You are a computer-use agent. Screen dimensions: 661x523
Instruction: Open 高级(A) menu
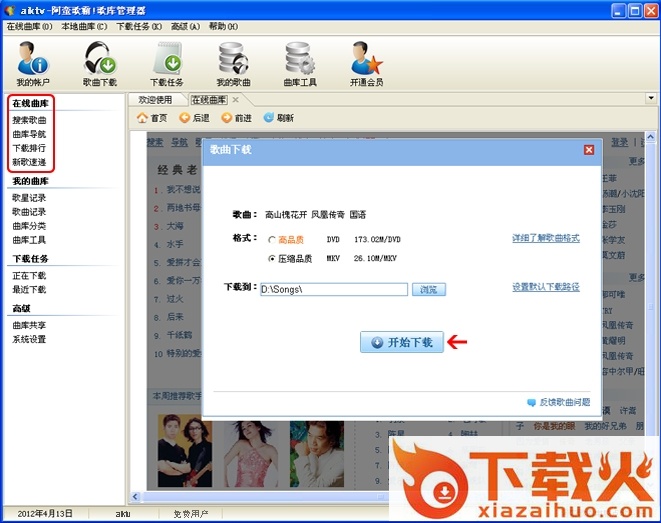pos(185,27)
